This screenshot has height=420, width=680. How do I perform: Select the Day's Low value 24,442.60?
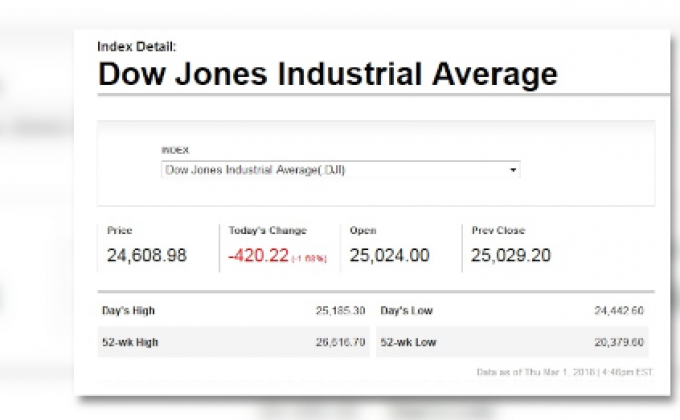click(x=618, y=311)
